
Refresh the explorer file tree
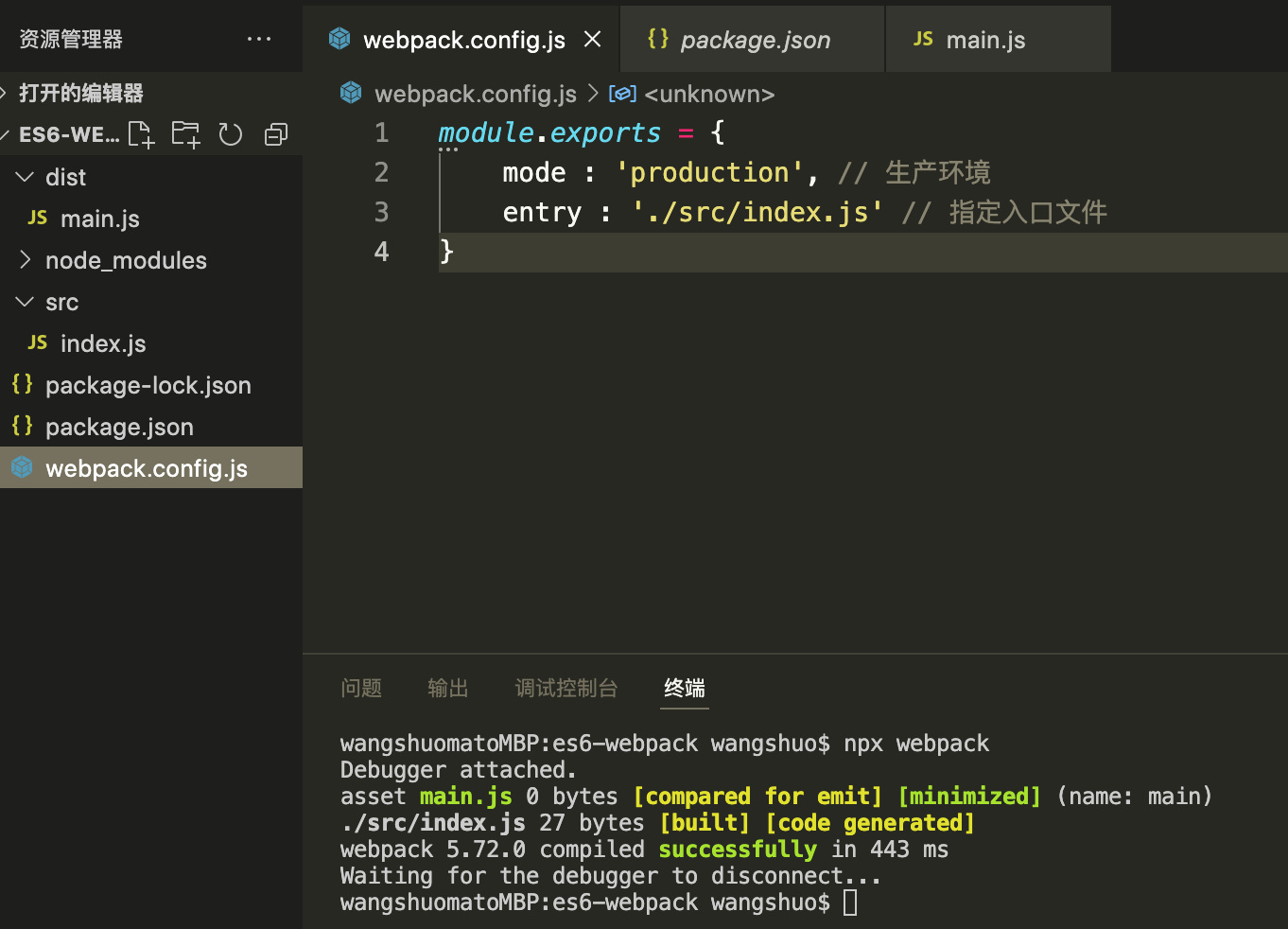pos(231,134)
